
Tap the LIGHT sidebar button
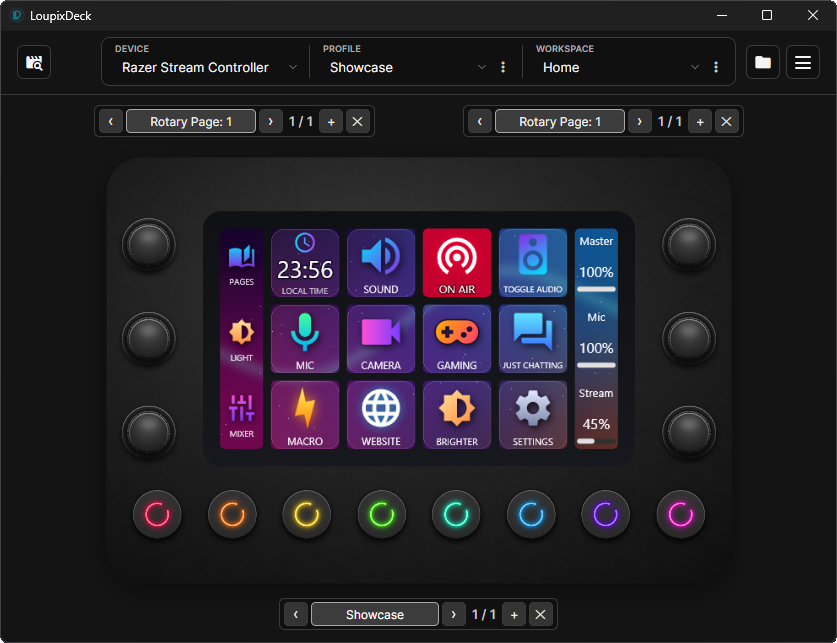pyautogui.click(x=241, y=340)
